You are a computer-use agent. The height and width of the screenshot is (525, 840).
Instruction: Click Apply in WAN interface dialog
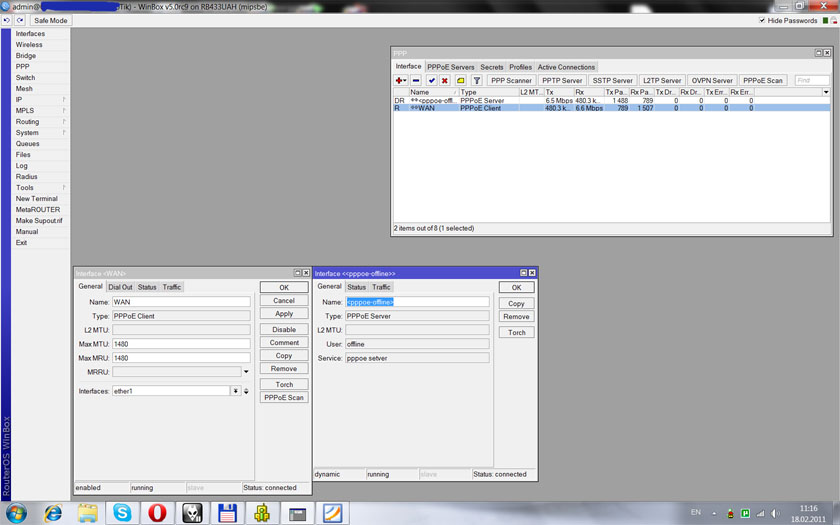pos(284,314)
